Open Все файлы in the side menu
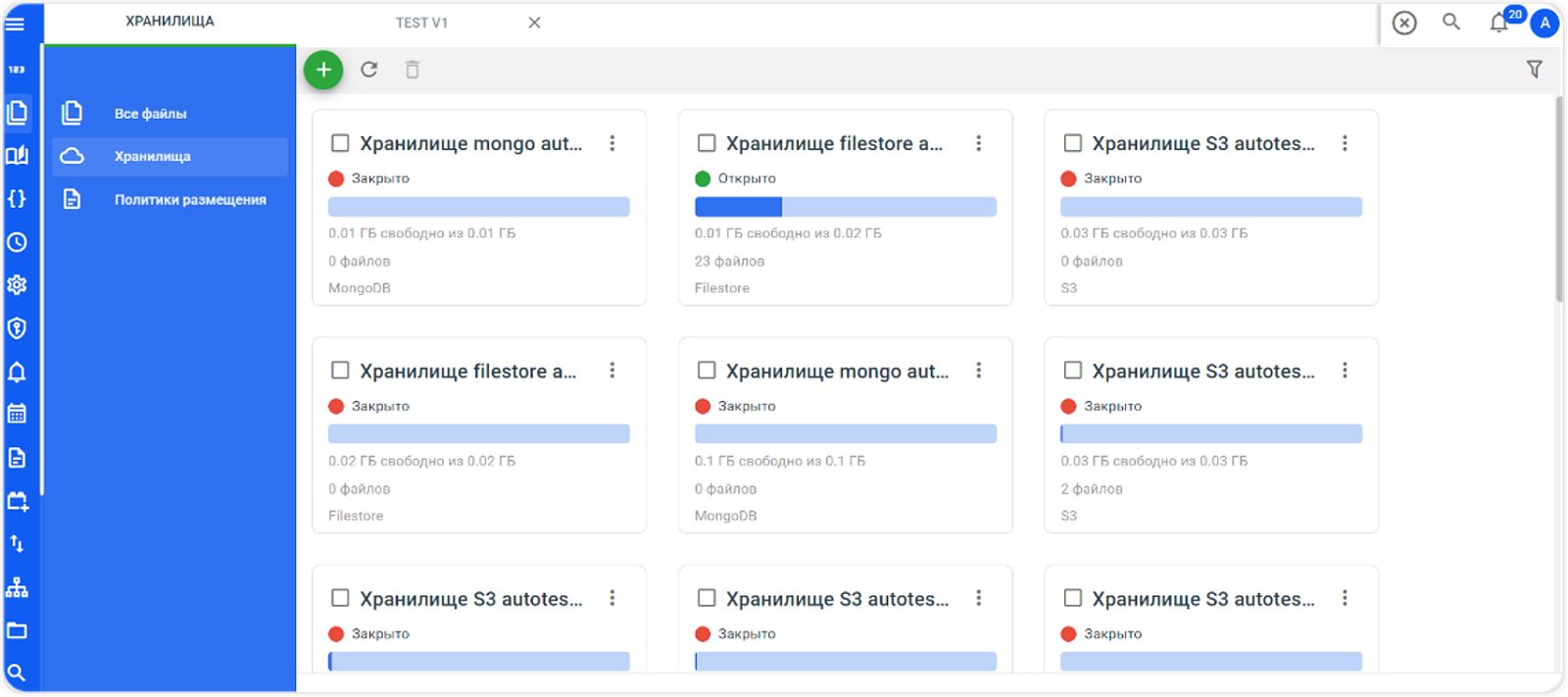 [171, 114]
